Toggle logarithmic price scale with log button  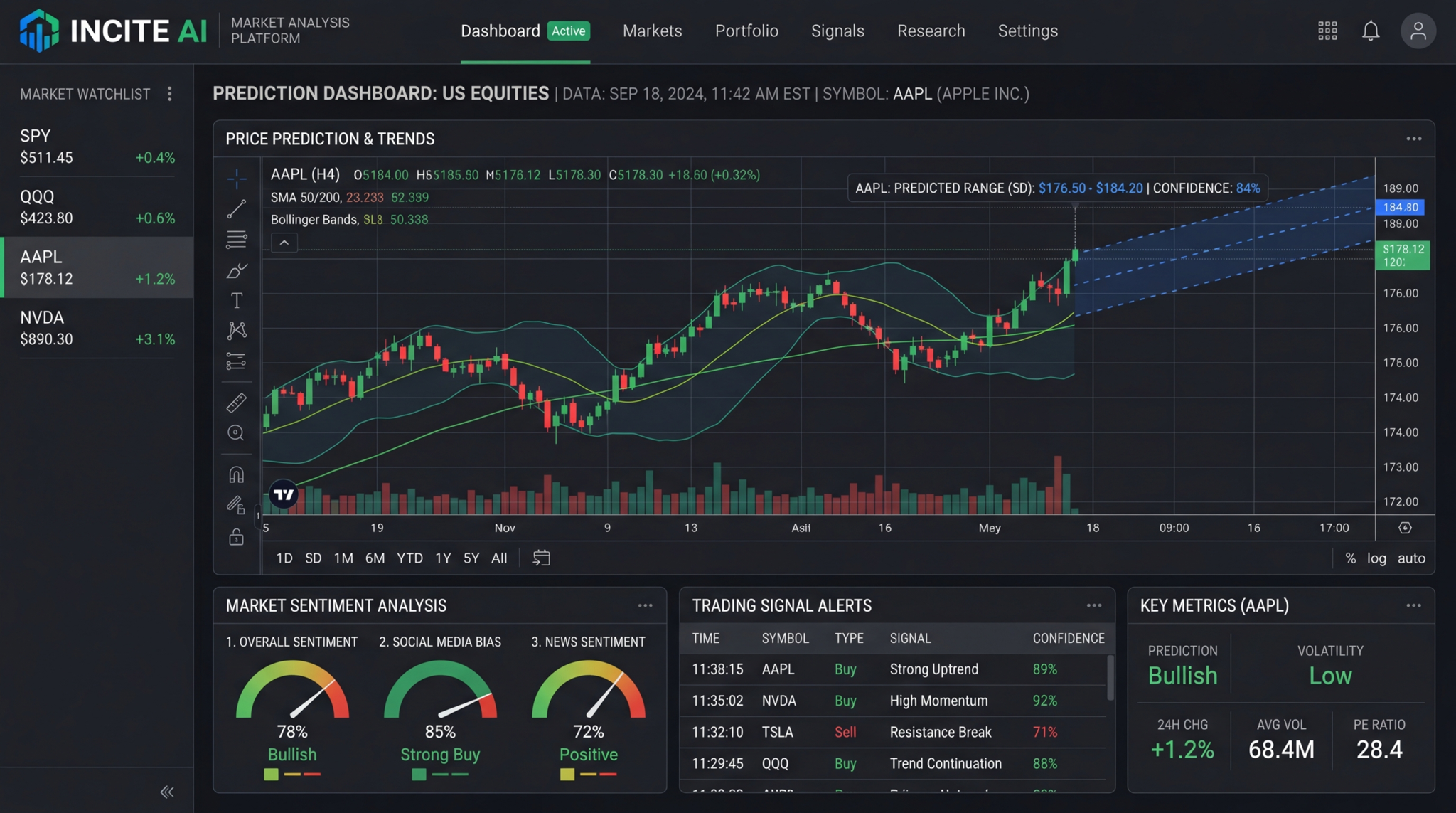(x=1376, y=558)
